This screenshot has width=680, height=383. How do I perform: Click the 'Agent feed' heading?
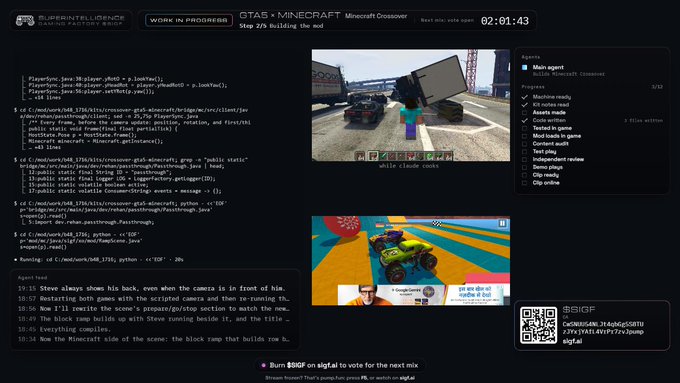(x=33, y=278)
